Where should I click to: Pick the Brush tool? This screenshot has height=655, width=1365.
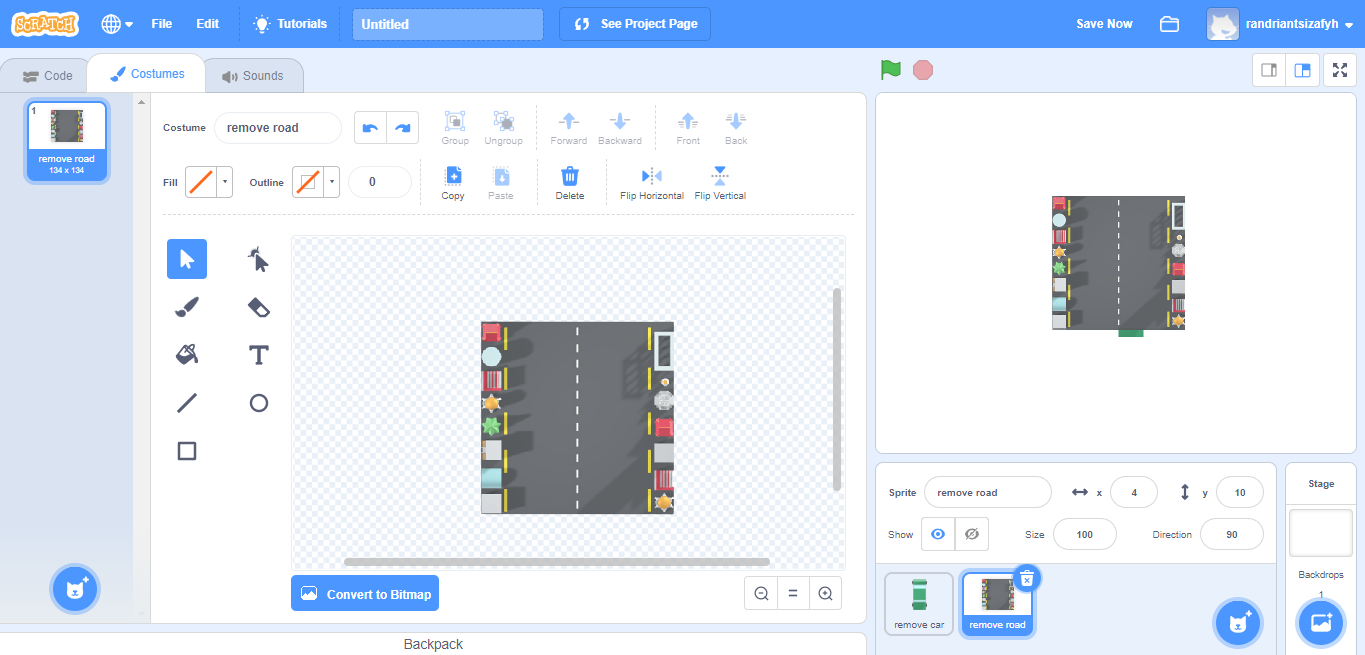coord(186,307)
